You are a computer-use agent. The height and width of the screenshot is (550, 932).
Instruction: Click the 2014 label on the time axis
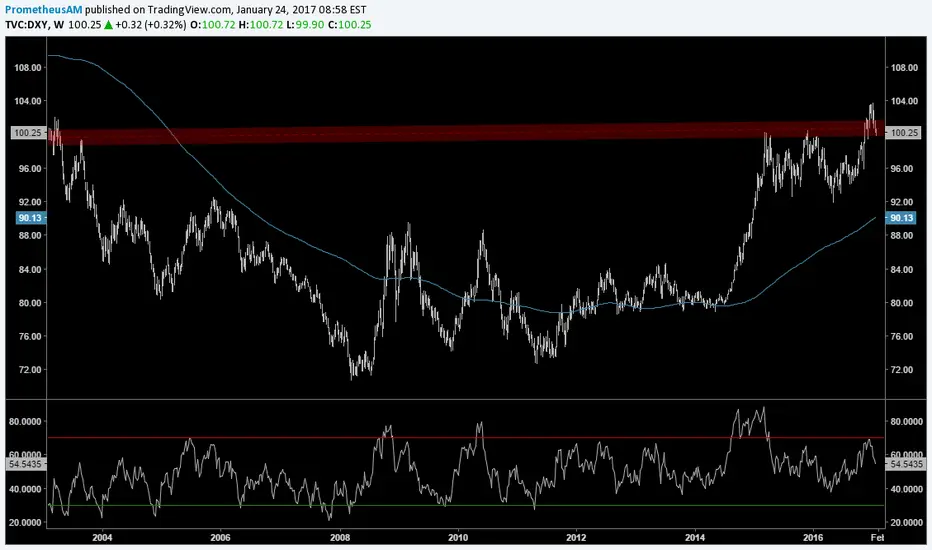pos(695,538)
